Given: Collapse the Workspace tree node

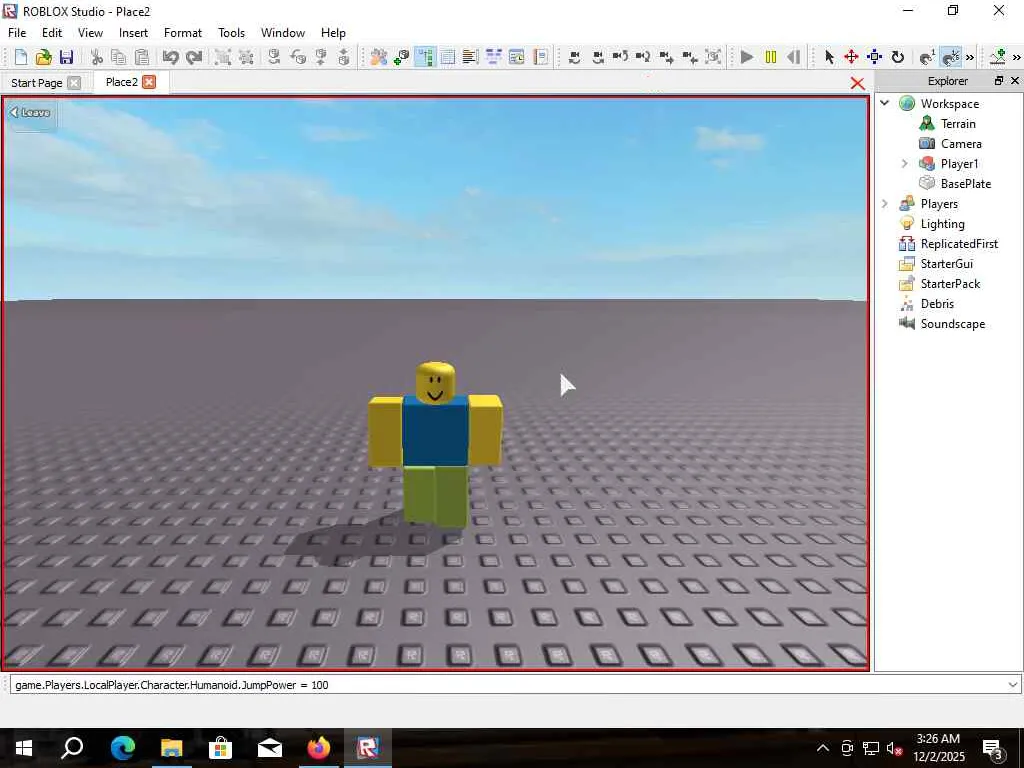Looking at the screenshot, I should tap(885, 103).
